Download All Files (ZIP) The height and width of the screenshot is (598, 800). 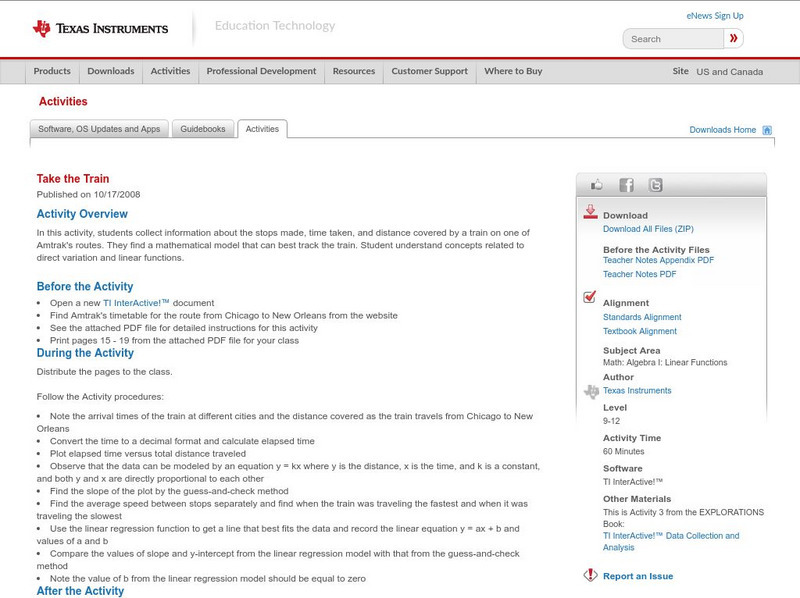tap(648, 229)
